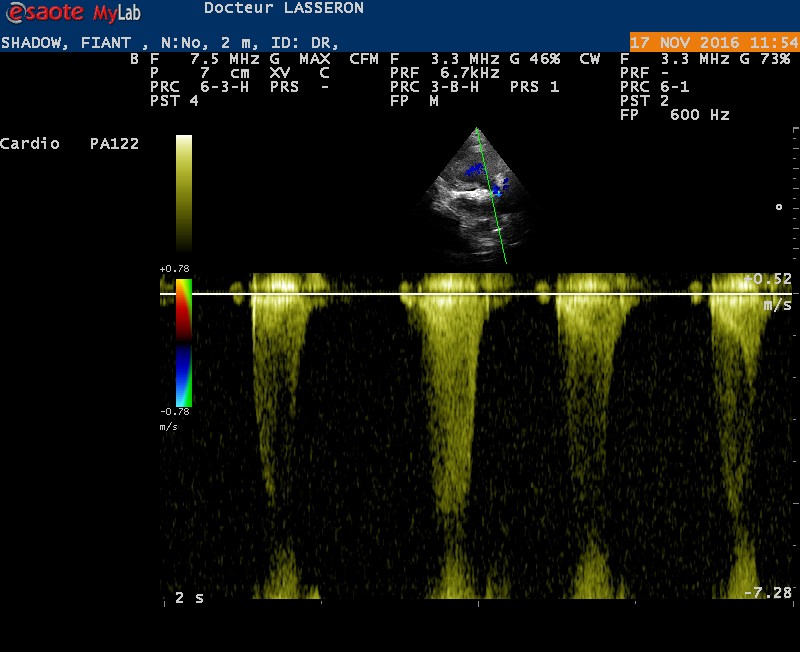Image resolution: width=800 pixels, height=652 pixels.
Task: Click the Docteur LASSERON header text
Action: click(x=284, y=8)
